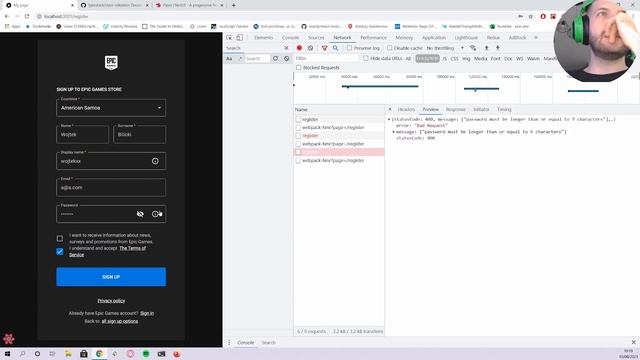Open the Privacy policy link
Image resolution: width=640 pixels, height=360 pixels.
click(x=111, y=301)
